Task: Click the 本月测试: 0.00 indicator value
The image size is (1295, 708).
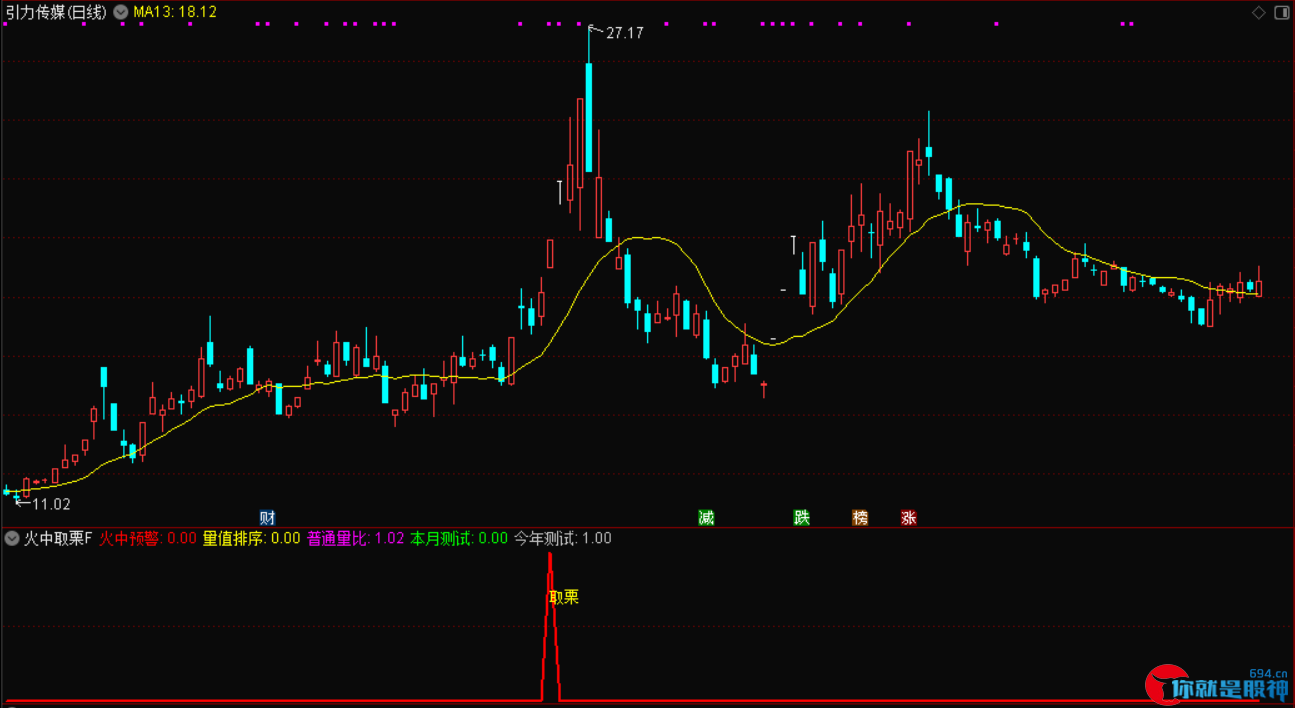Action: [x=459, y=538]
